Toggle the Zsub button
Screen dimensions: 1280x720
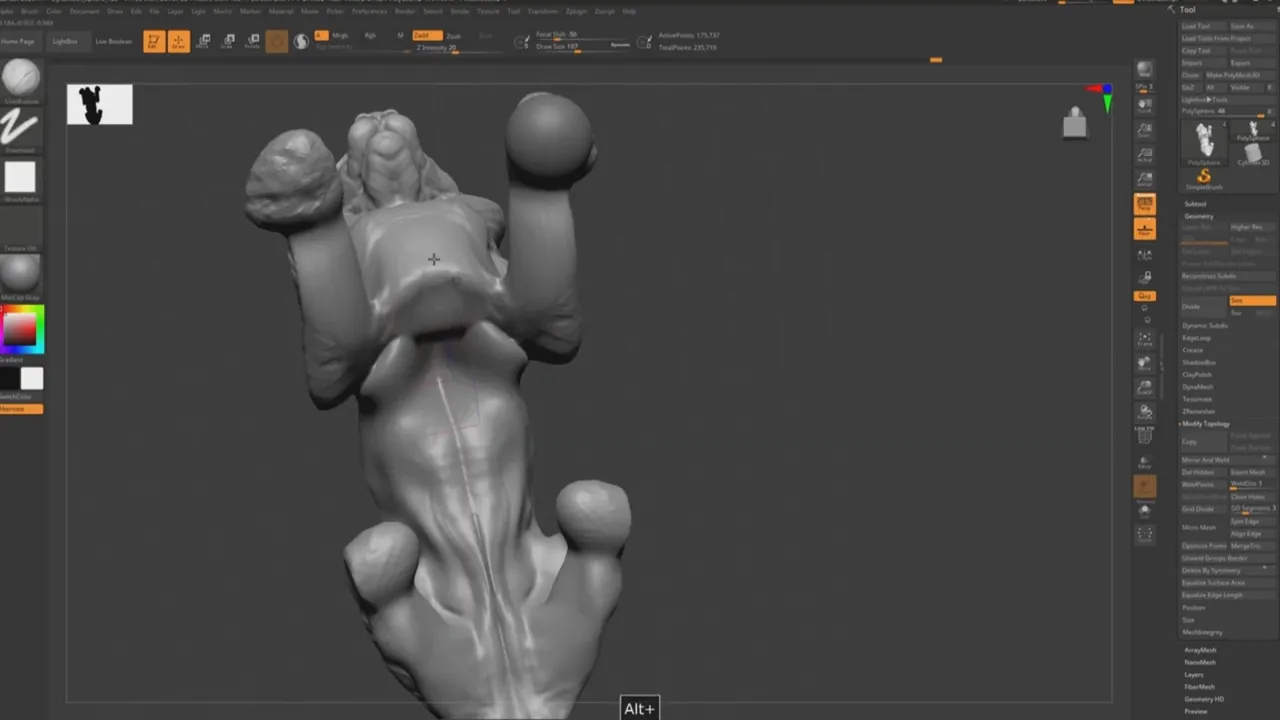pyautogui.click(x=454, y=35)
